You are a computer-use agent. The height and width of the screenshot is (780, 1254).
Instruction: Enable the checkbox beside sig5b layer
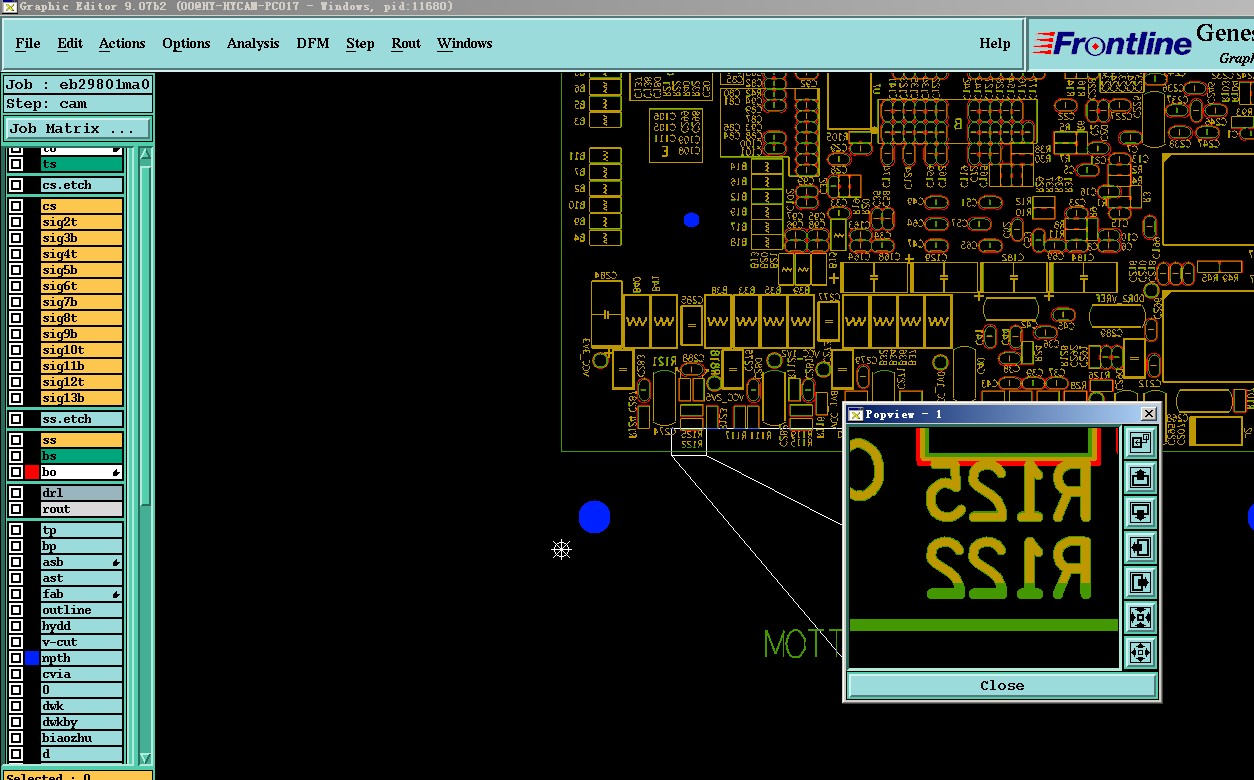16,270
